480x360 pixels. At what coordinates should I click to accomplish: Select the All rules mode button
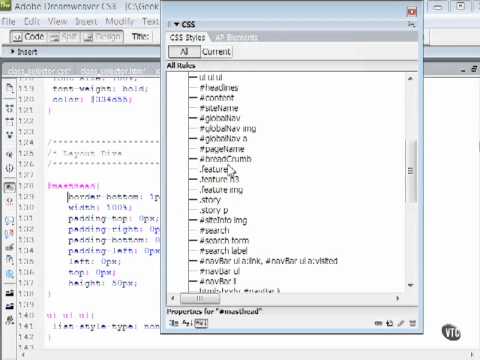[184, 52]
